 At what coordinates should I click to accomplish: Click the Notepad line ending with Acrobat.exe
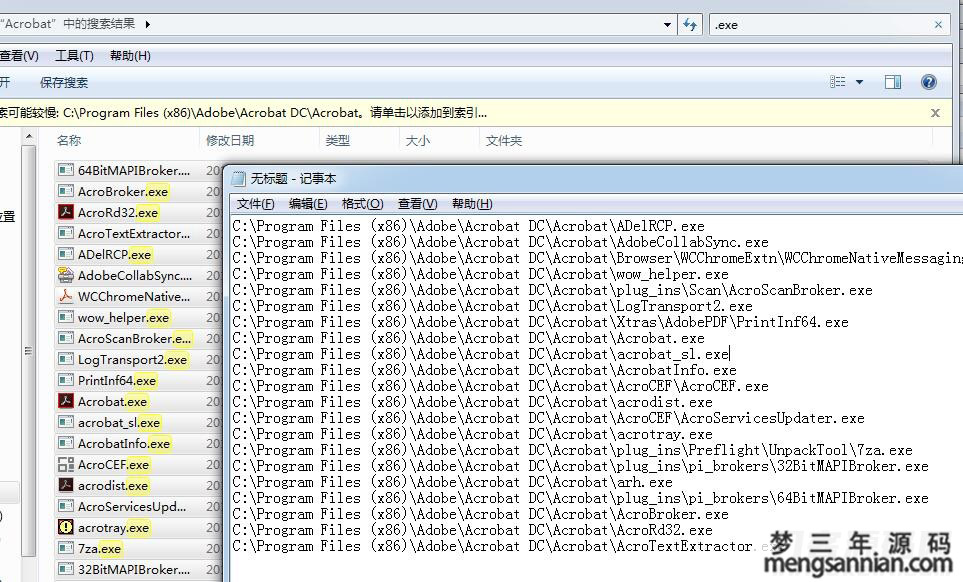pyautogui.click(x=468, y=338)
